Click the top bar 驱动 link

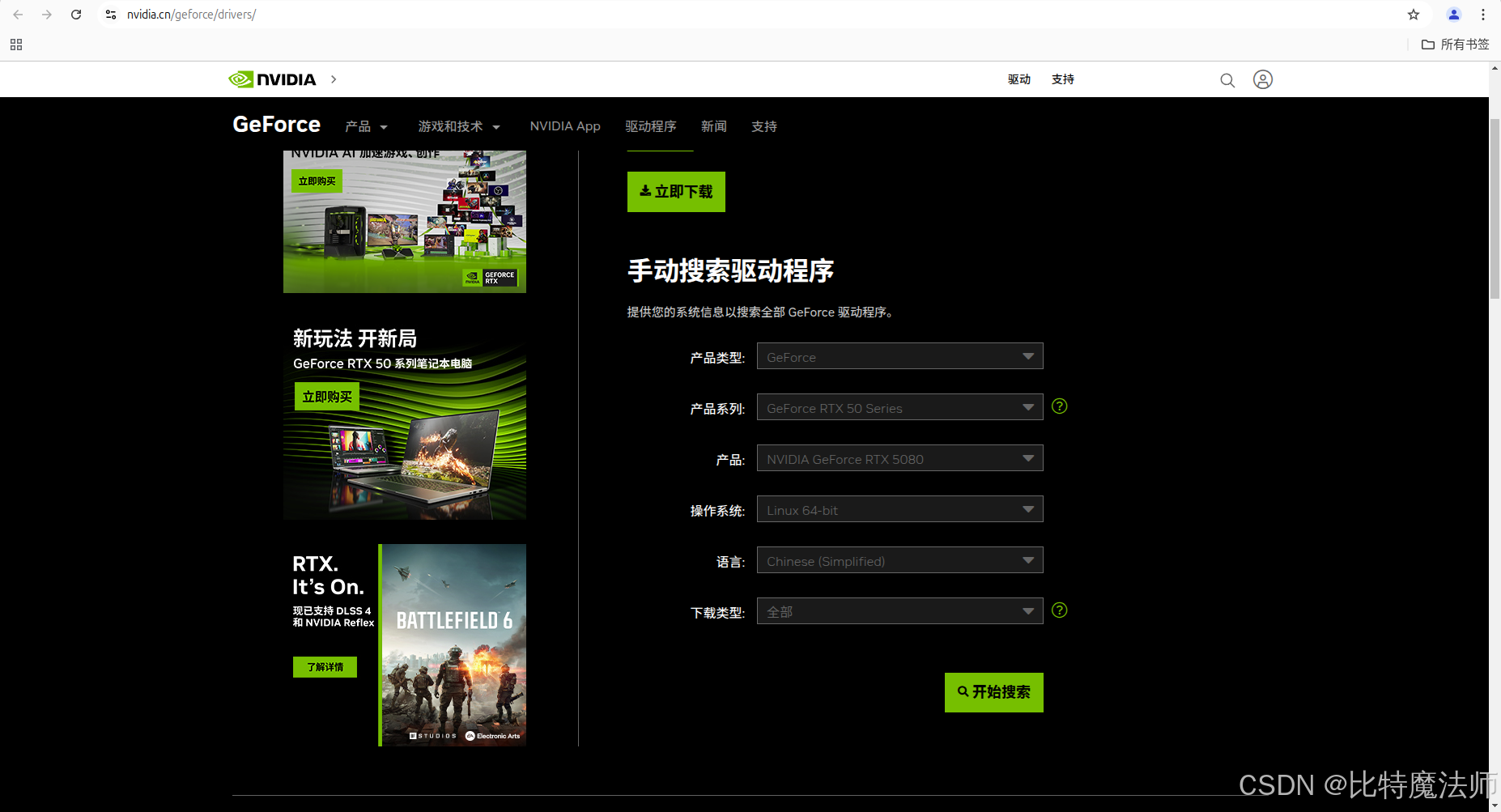(x=1019, y=79)
